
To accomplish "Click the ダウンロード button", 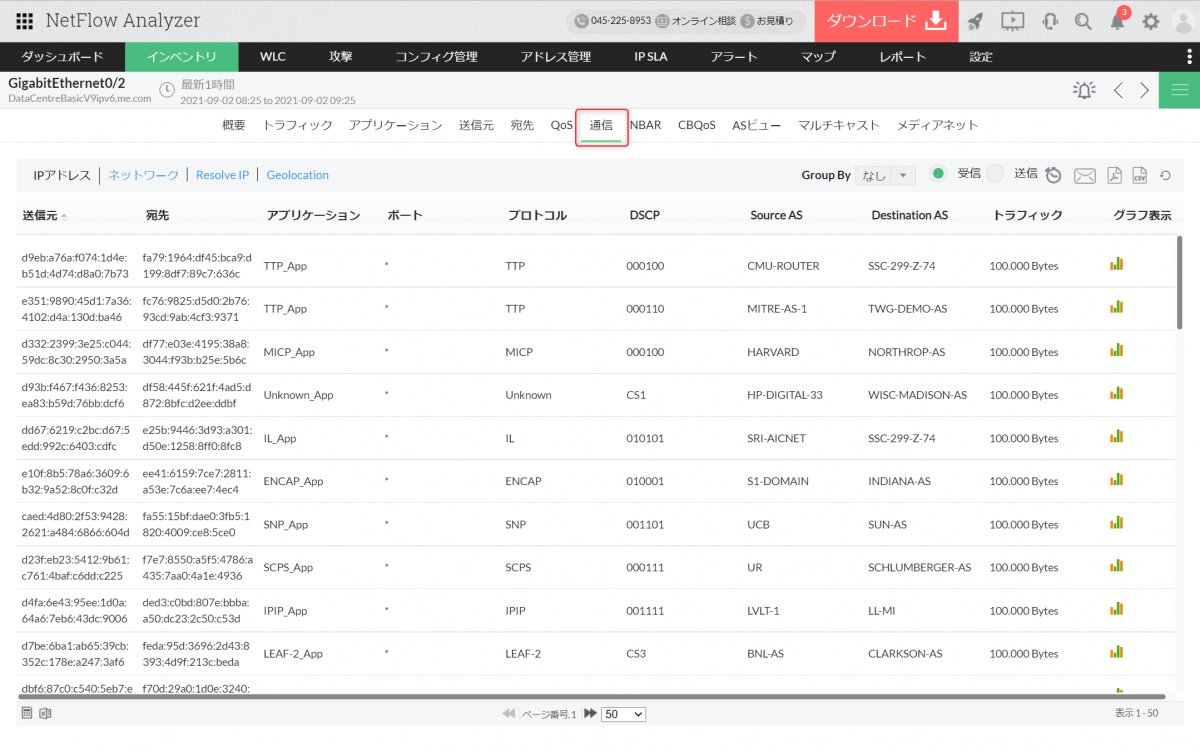I will [x=886, y=21].
